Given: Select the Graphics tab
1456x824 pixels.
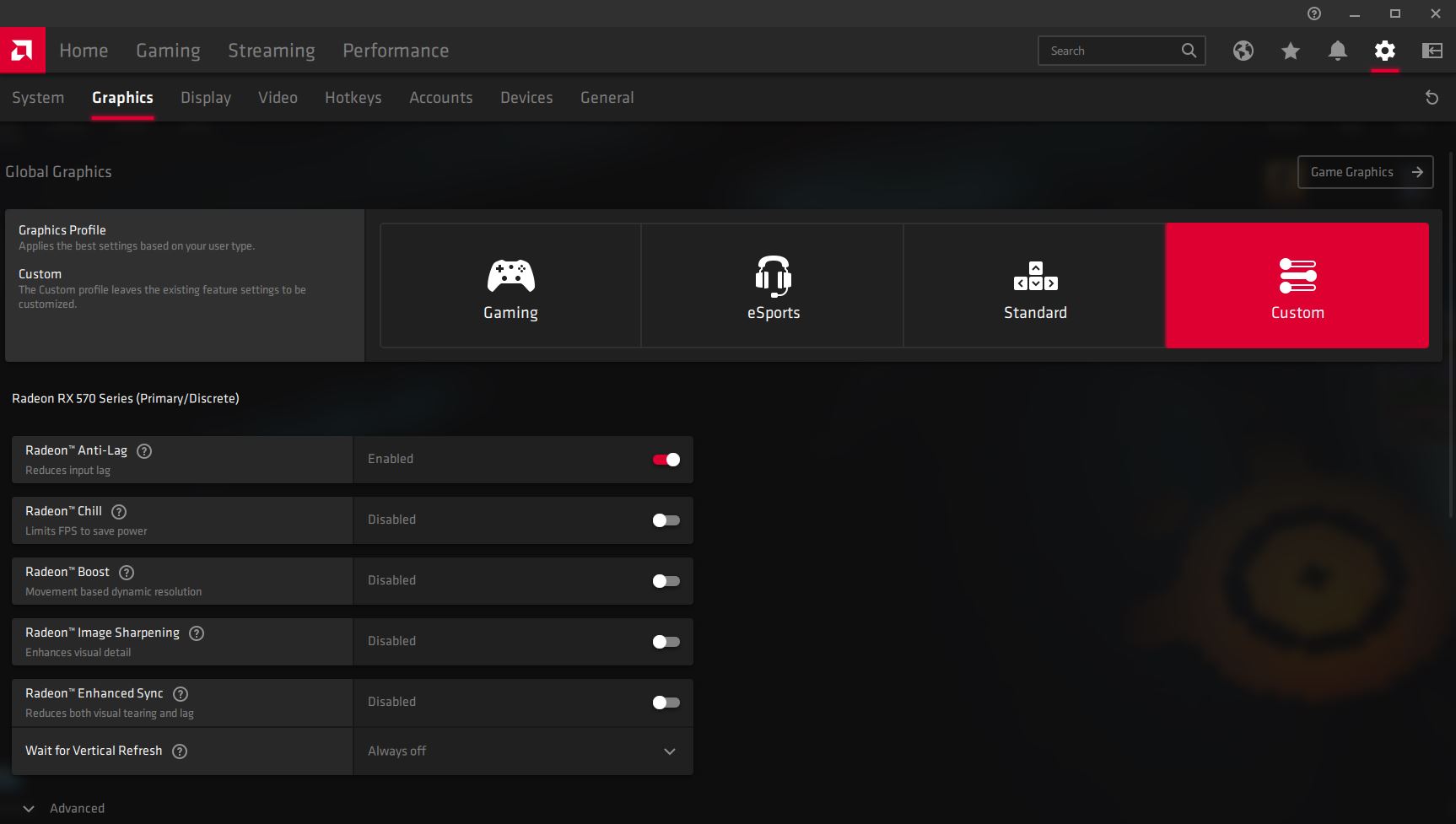Looking at the screenshot, I should (x=122, y=98).
